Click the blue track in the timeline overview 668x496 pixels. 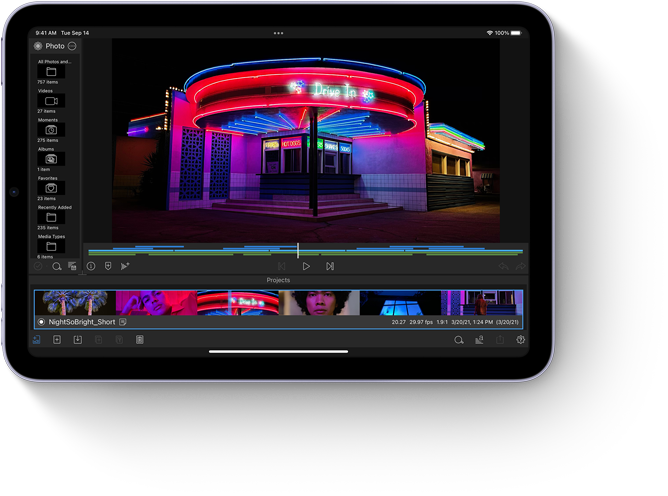[305, 250]
